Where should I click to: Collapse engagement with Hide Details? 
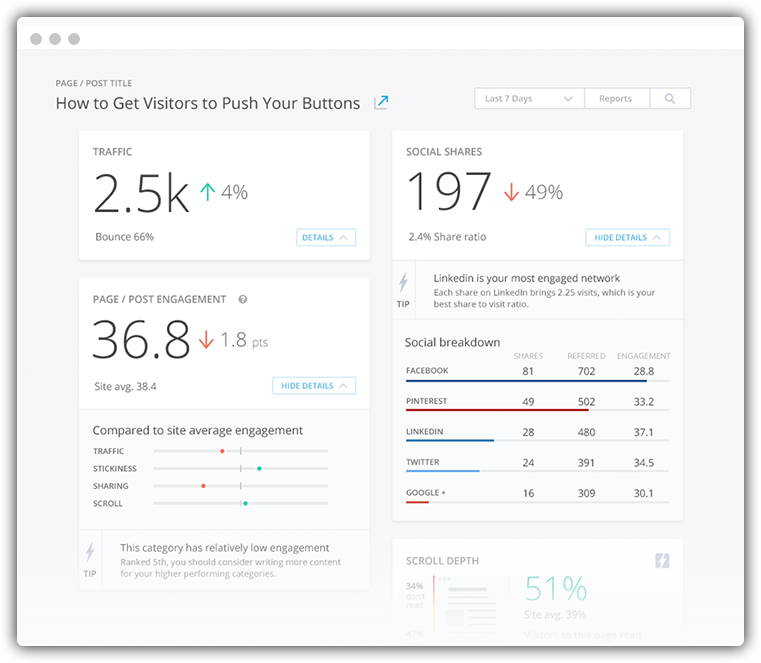(x=314, y=386)
